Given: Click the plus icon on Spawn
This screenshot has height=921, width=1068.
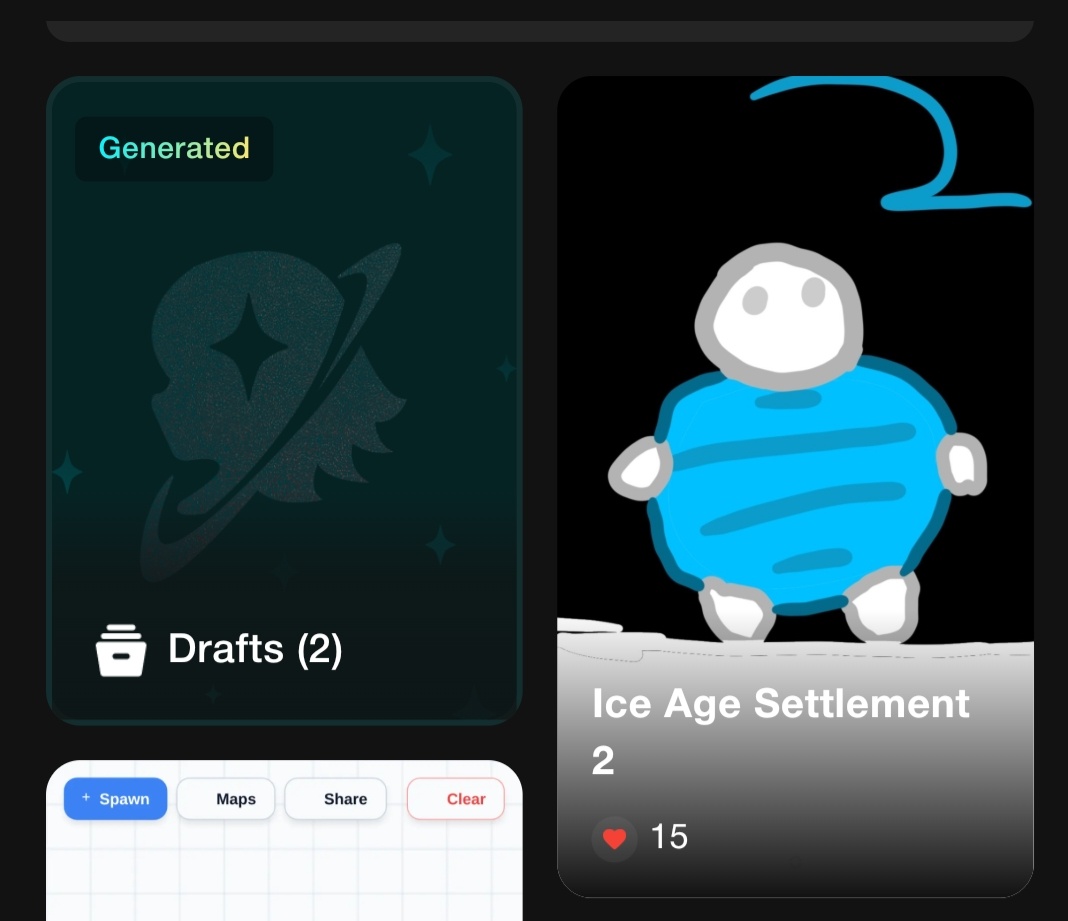Looking at the screenshot, I should pos(86,797).
